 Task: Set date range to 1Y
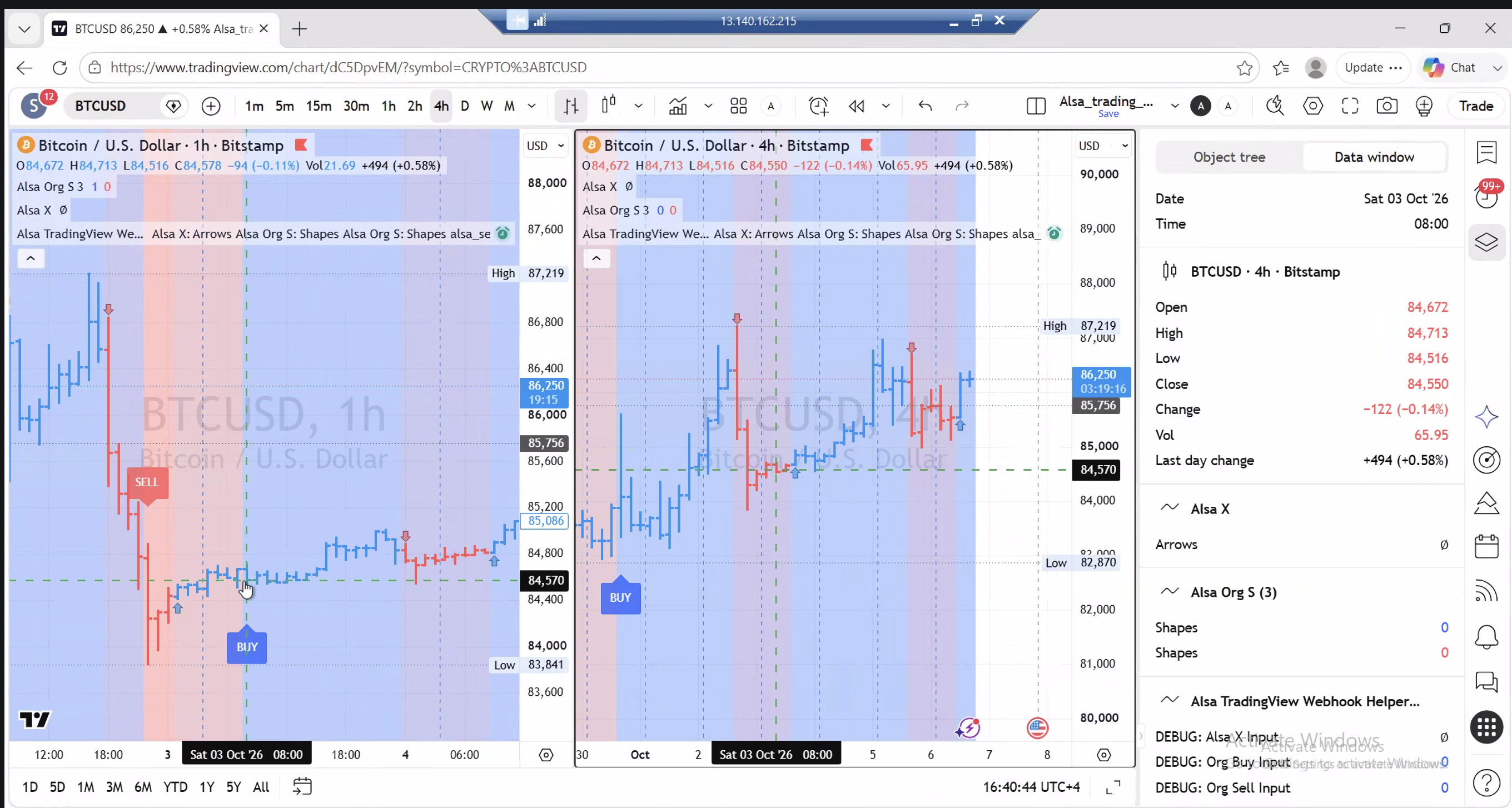(207, 787)
